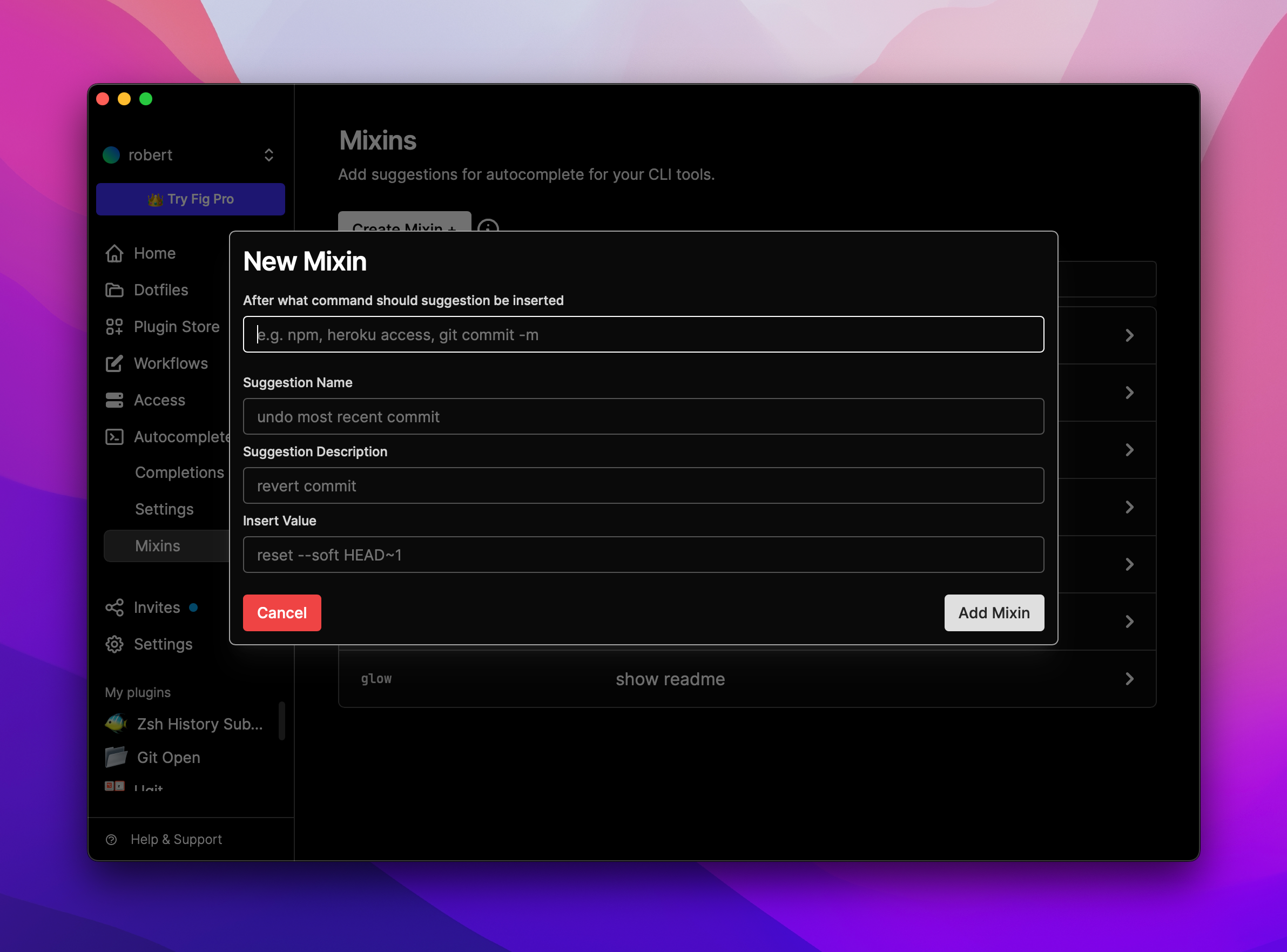This screenshot has width=1287, height=952.
Task: Click the Suggestion Description field
Action: 643,485
